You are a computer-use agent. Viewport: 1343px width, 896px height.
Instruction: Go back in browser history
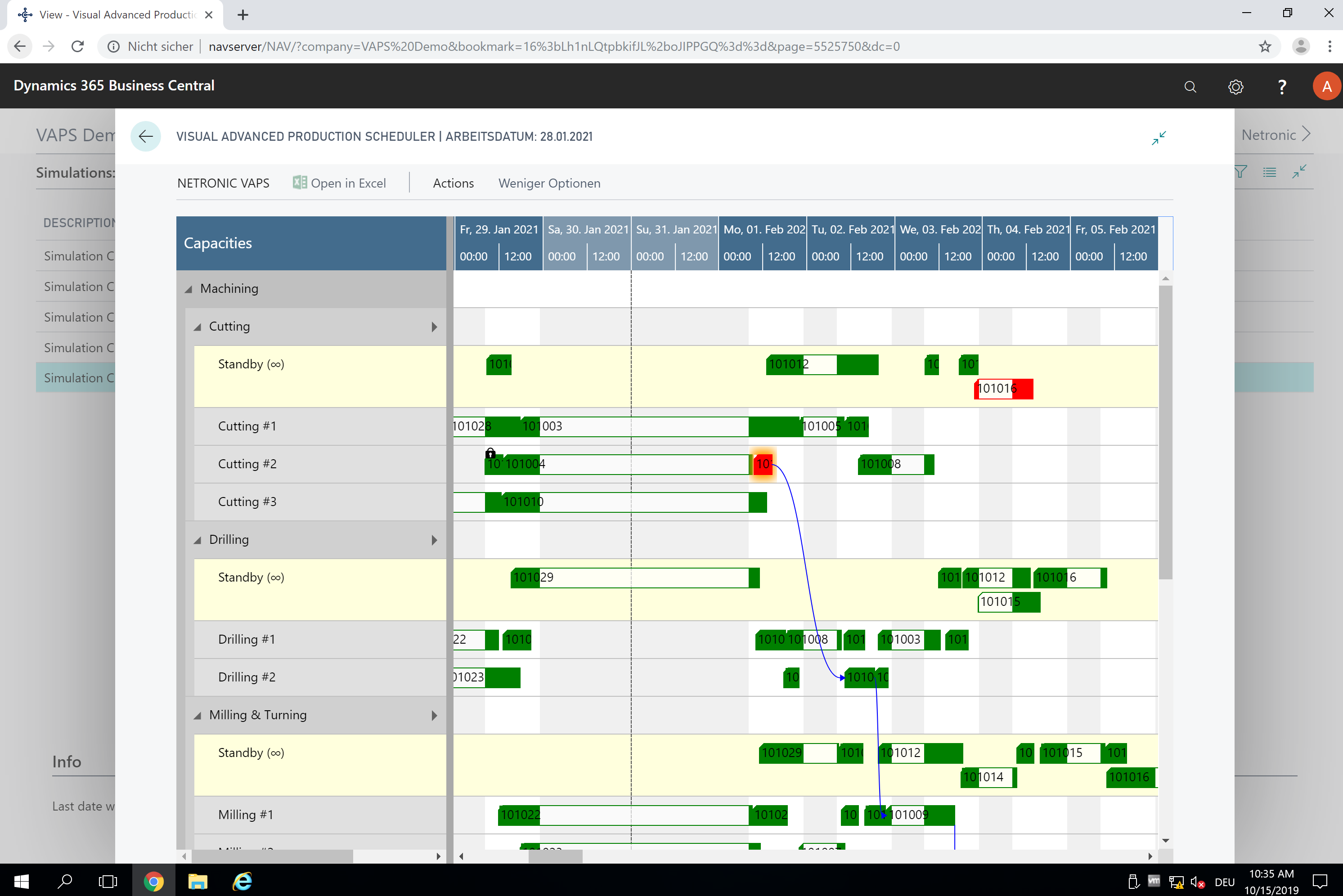point(20,46)
